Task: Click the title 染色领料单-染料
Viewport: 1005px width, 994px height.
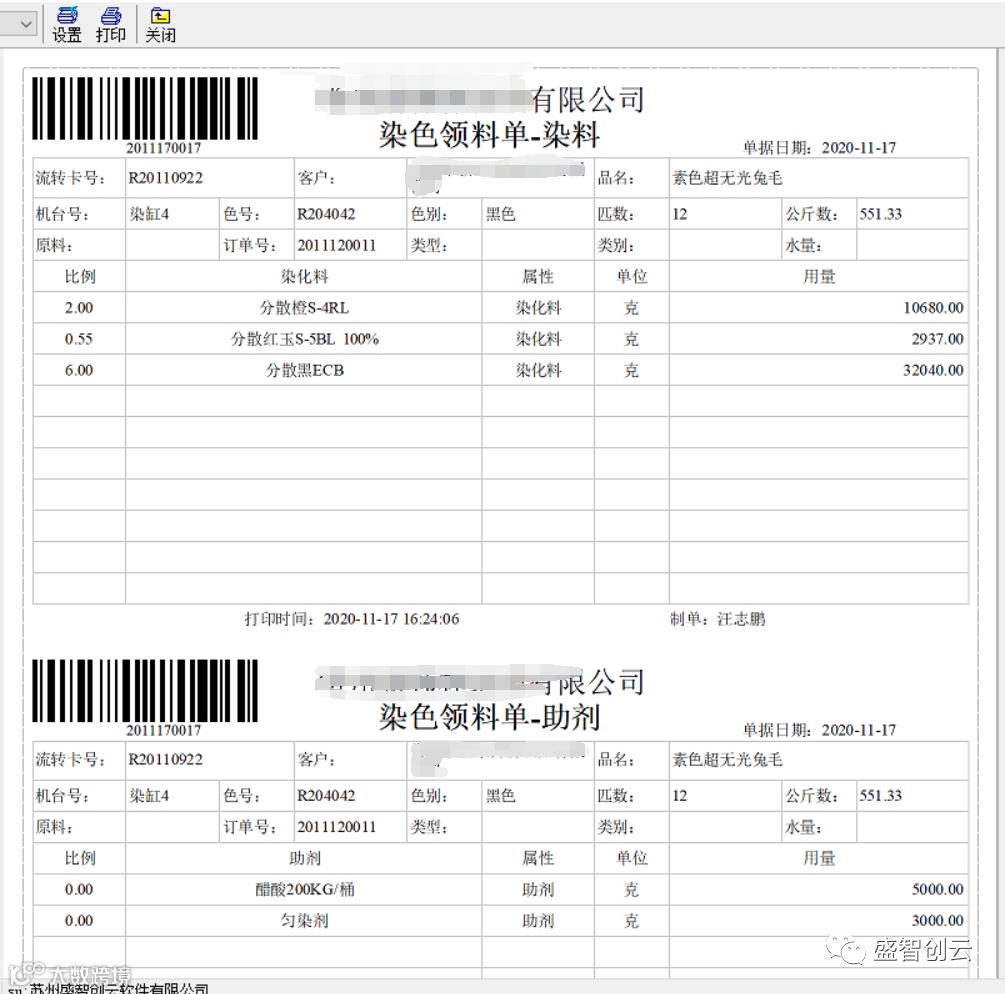Action: coord(489,135)
